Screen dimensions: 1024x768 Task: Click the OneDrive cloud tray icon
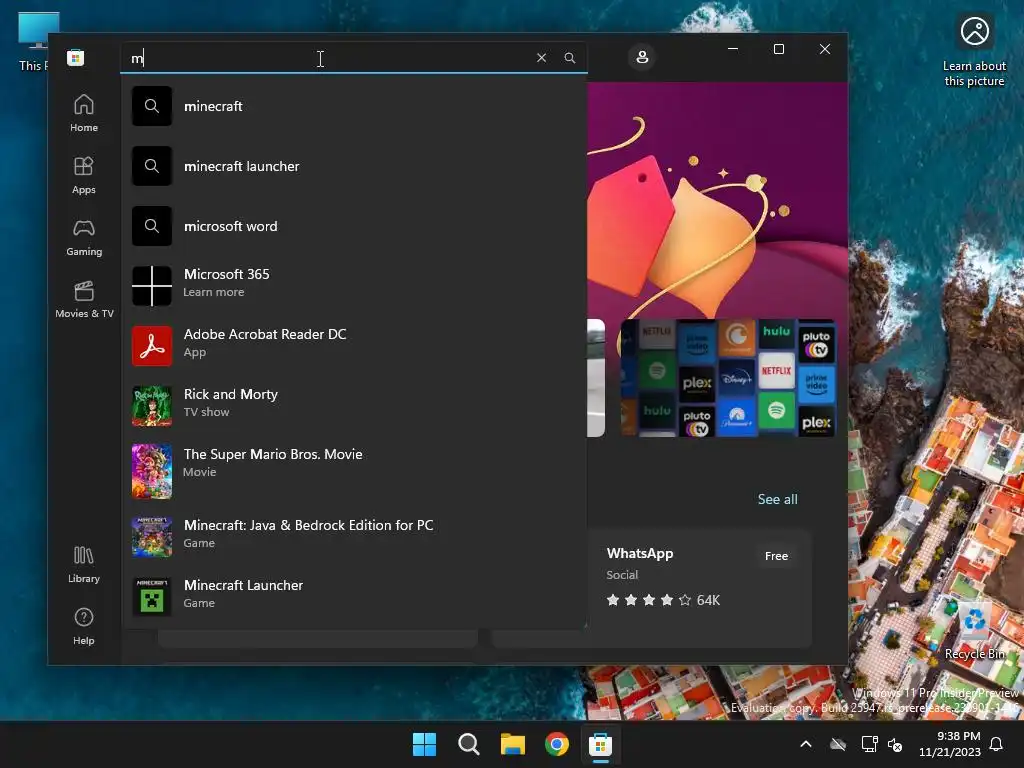838,744
